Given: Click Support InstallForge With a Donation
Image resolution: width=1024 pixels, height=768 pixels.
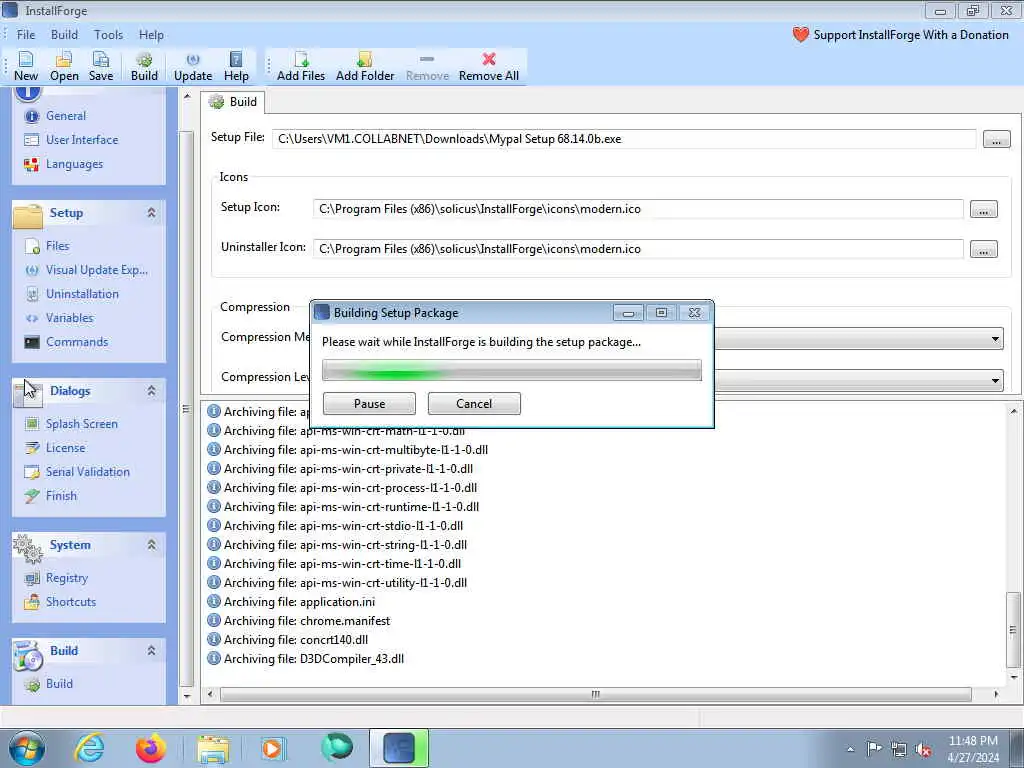Looking at the screenshot, I should 901,35.
